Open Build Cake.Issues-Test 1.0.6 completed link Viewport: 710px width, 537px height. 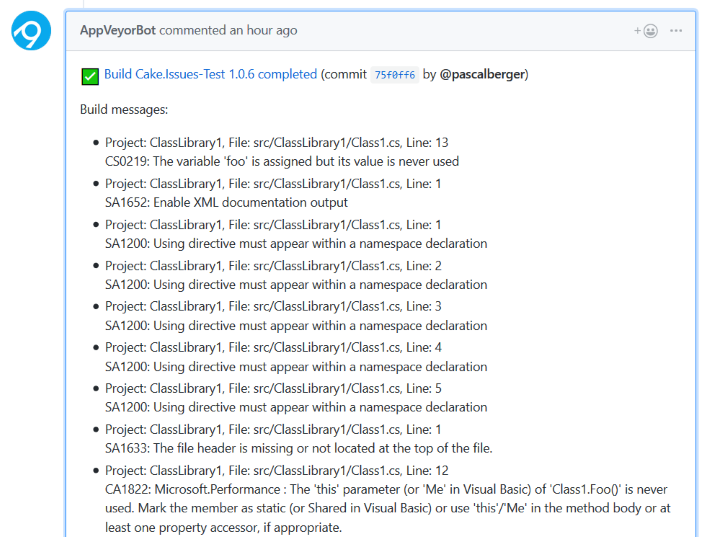pyautogui.click(x=210, y=74)
